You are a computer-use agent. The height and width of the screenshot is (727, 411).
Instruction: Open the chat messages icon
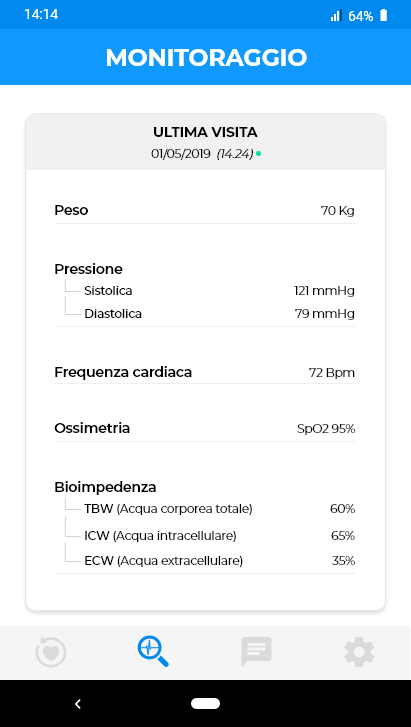(256, 651)
